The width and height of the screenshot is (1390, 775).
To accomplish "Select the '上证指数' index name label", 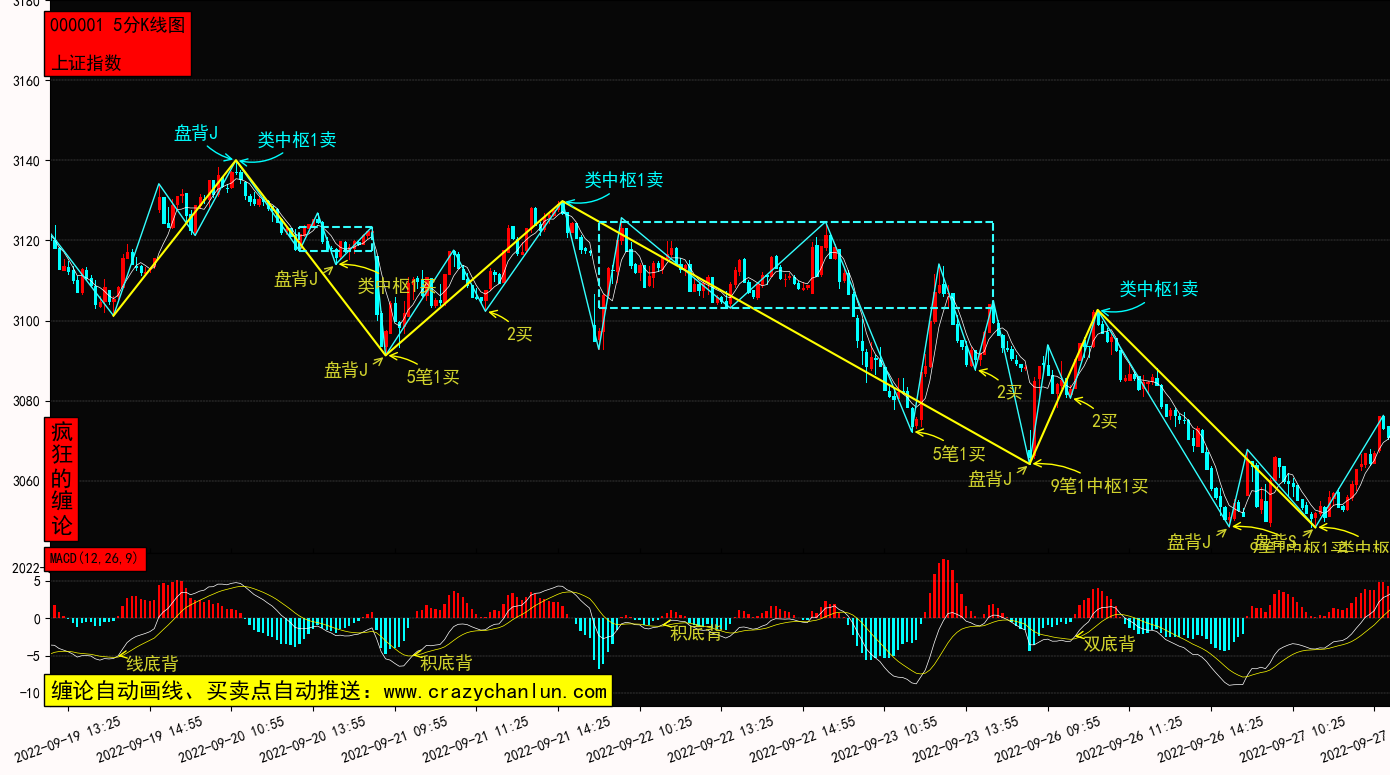I will (x=87, y=62).
